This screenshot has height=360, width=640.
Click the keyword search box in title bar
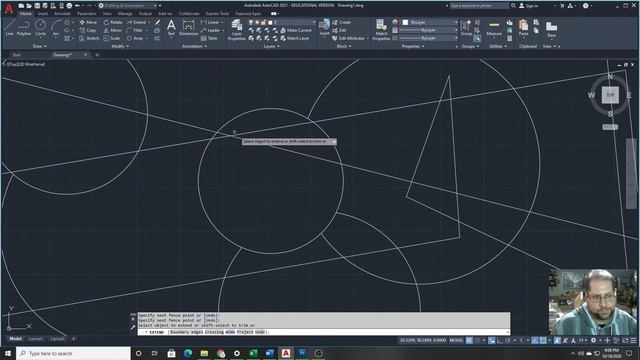click(479, 6)
